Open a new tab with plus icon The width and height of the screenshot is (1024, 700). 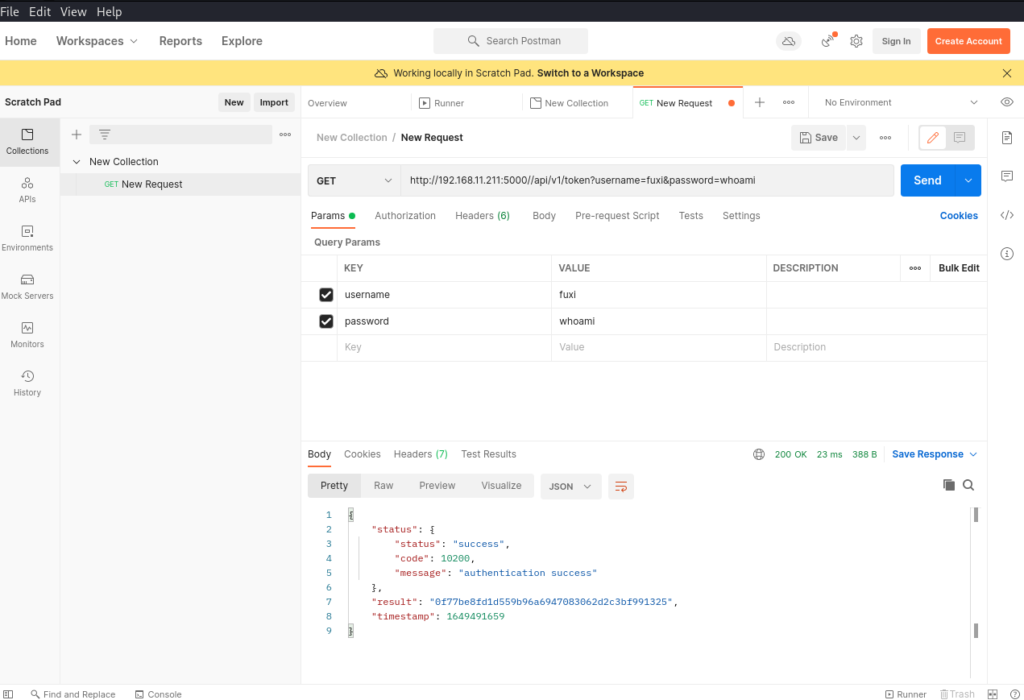click(x=760, y=103)
